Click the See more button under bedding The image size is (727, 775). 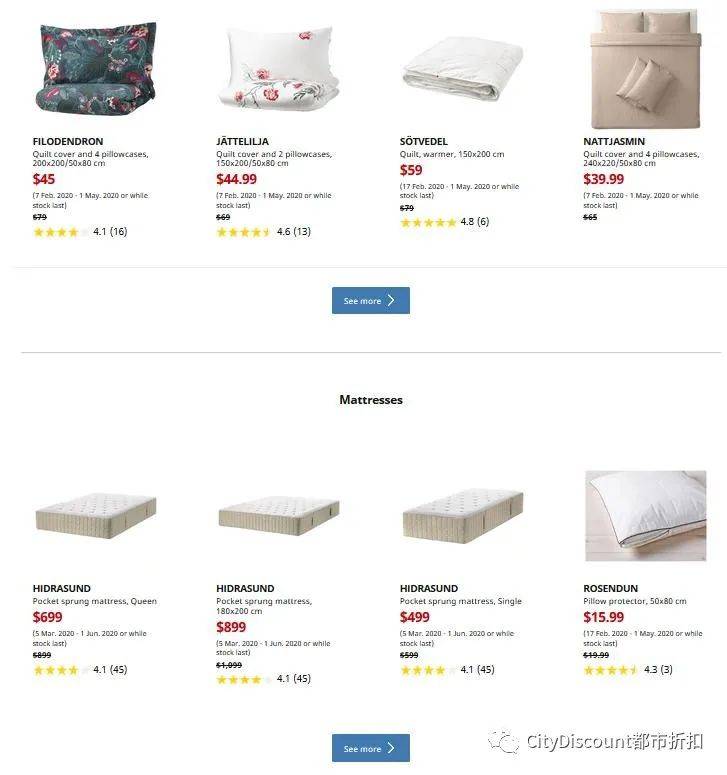coord(371,301)
